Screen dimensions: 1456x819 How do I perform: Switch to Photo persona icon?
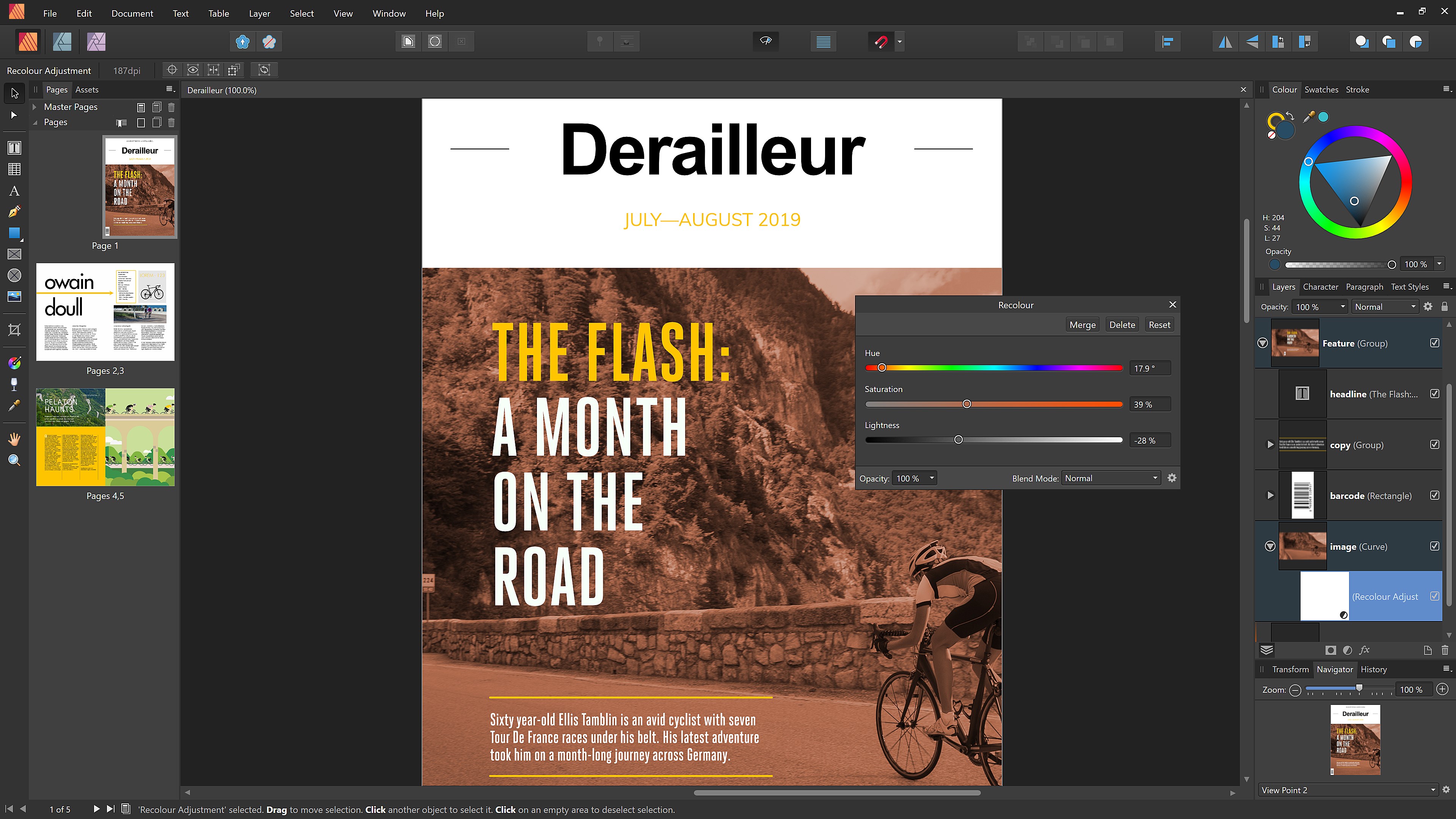click(96, 41)
